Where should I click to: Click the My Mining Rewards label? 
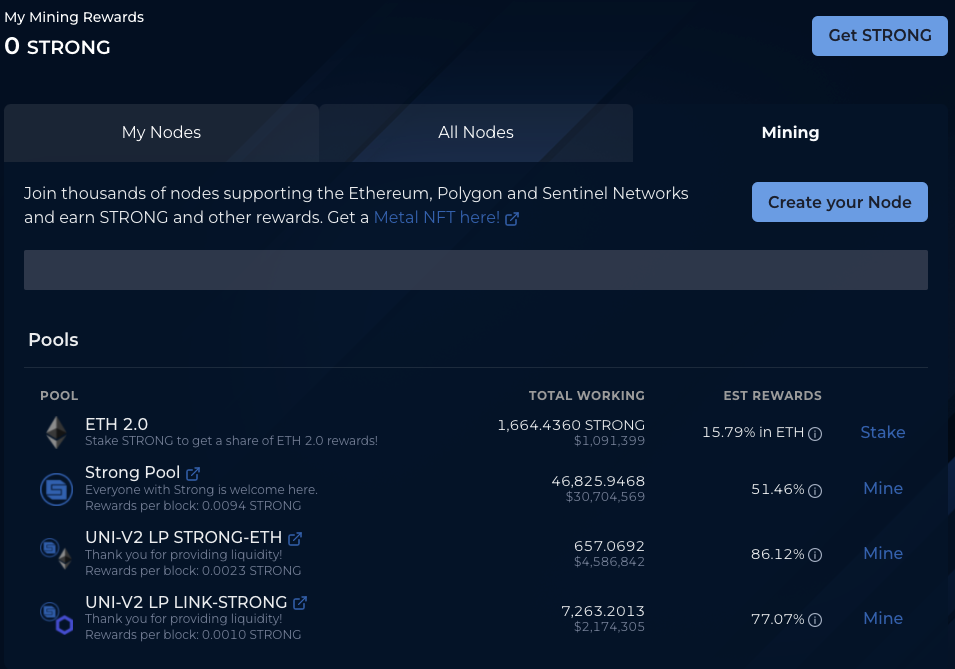tap(74, 17)
